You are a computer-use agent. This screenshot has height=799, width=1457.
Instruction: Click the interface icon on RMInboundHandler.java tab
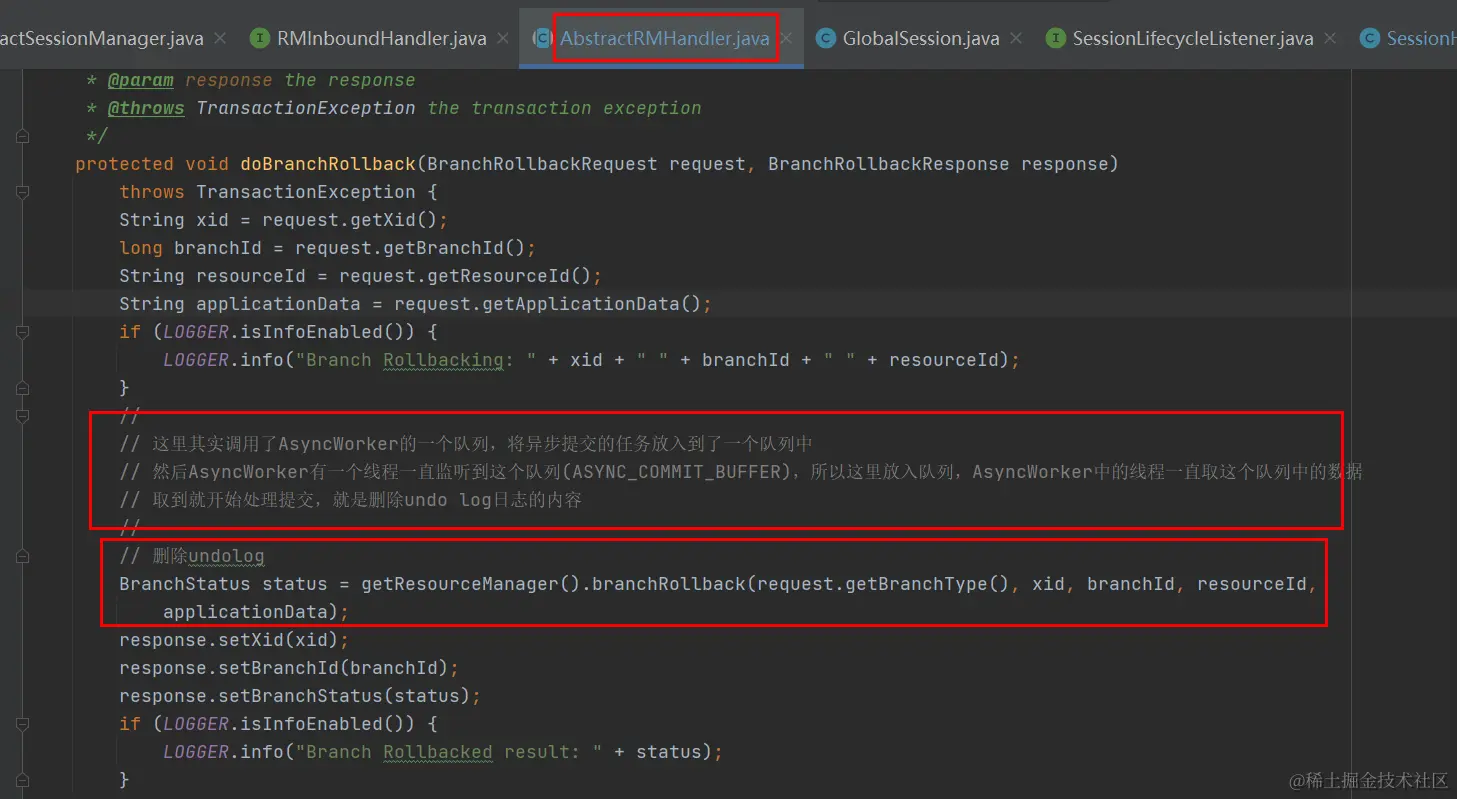click(259, 39)
